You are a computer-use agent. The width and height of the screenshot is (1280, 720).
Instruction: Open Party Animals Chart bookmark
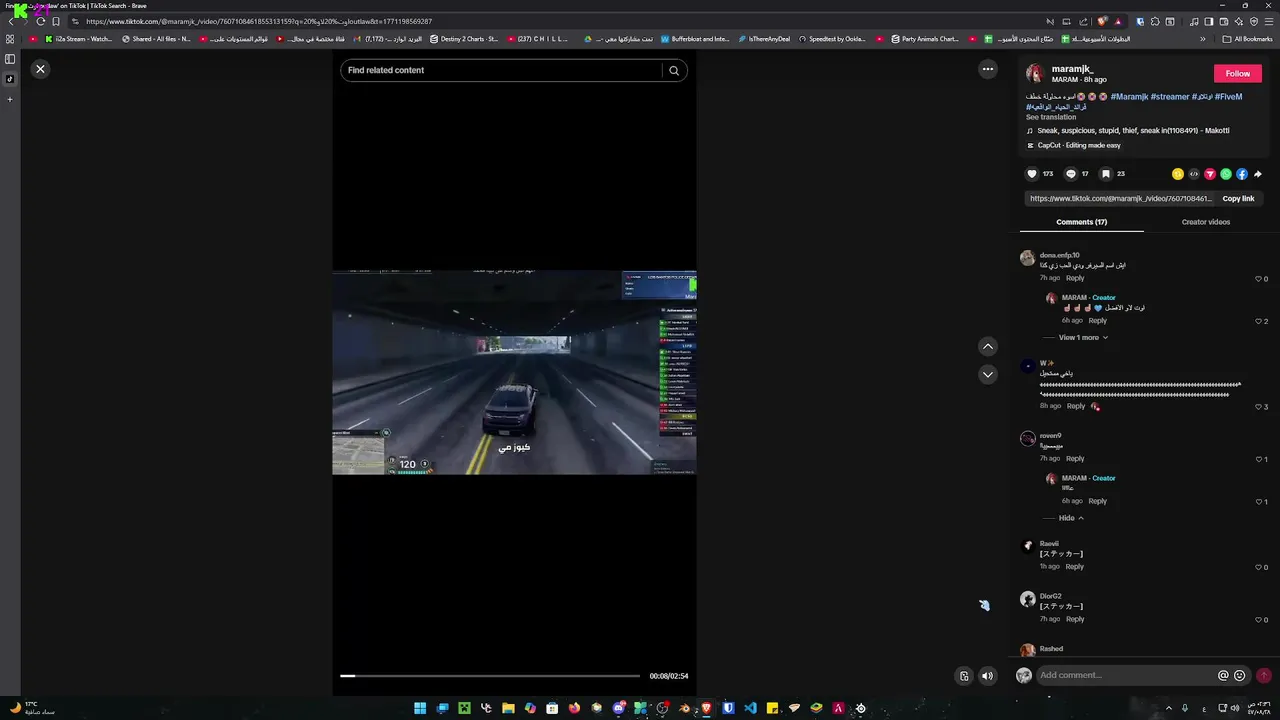[x=923, y=39]
